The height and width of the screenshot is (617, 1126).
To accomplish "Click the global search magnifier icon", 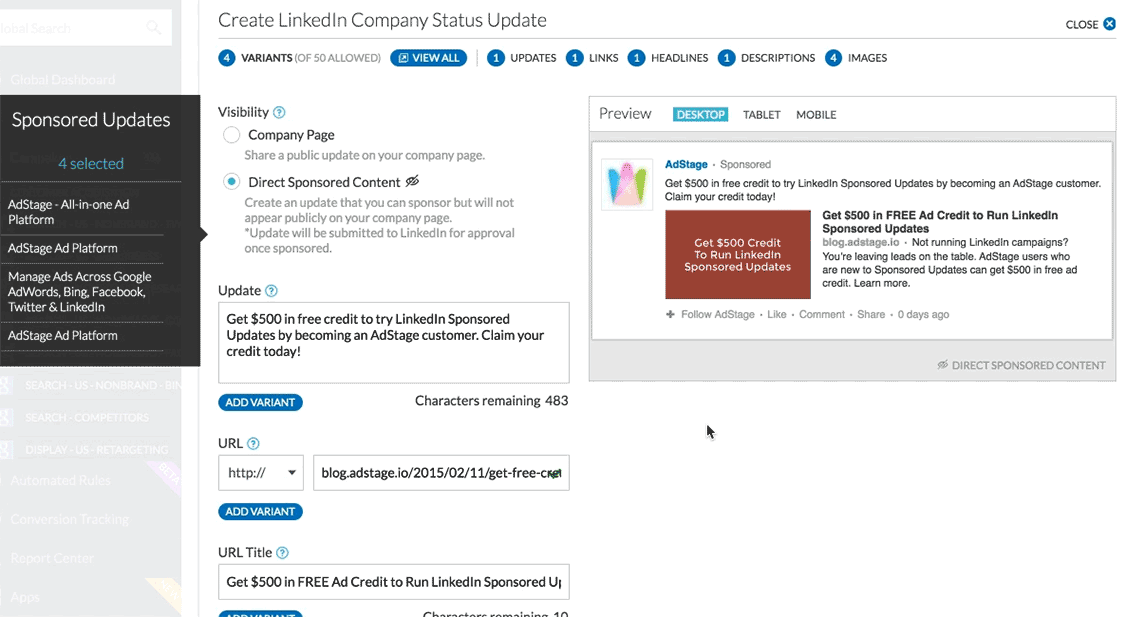I will [154, 28].
